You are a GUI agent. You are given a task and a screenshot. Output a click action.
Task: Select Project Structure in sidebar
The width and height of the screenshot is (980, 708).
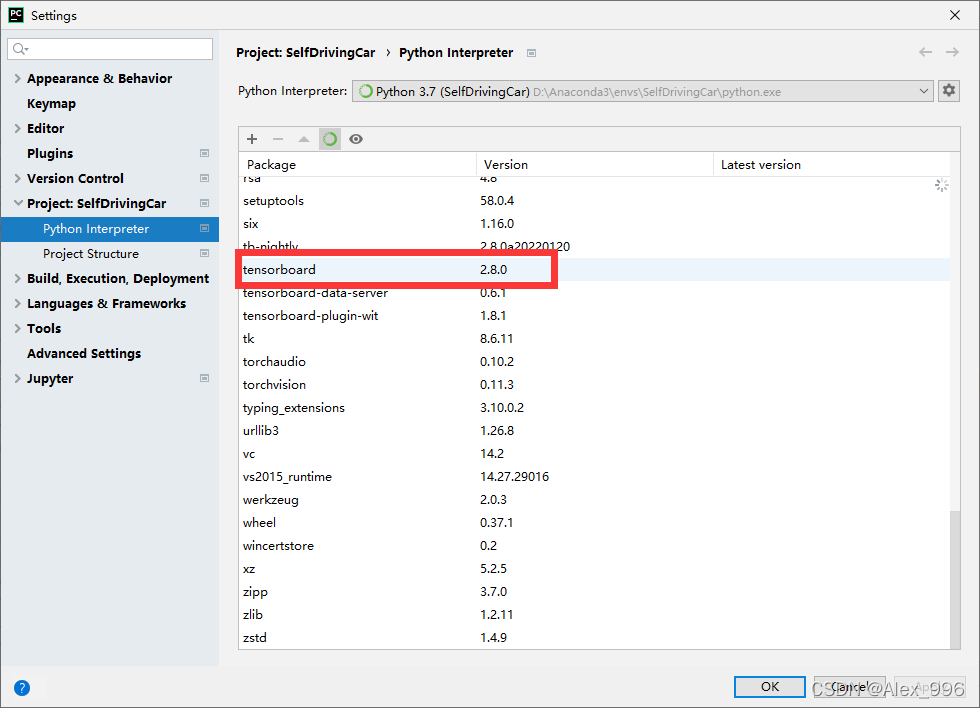[91, 254]
